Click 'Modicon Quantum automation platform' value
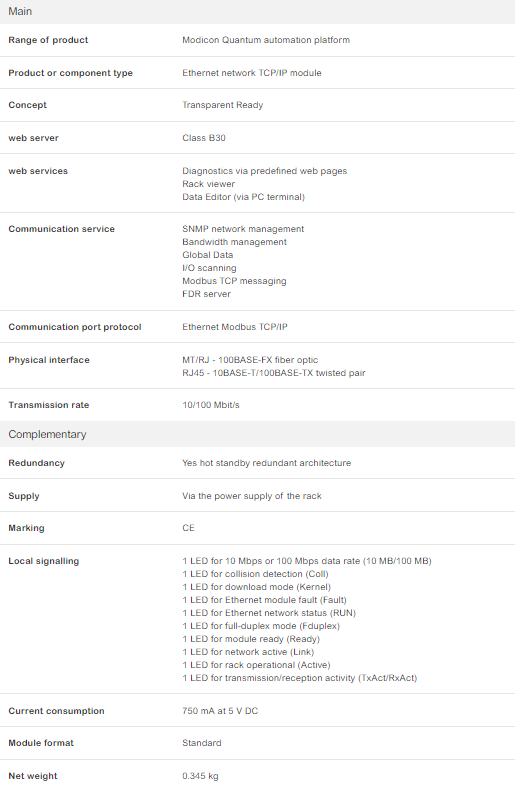Image resolution: width=515 pixels, height=789 pixels. coord(266,40)
